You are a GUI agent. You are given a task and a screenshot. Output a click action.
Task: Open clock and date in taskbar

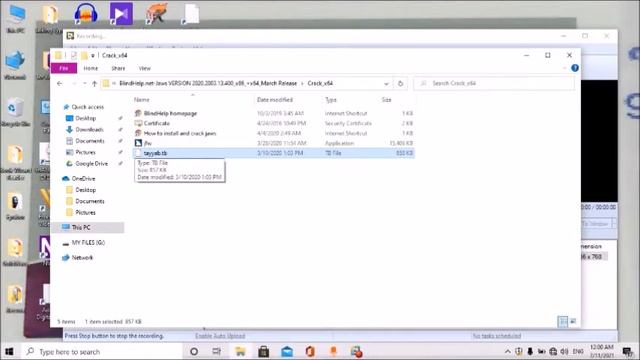click(x=602, y=351)
